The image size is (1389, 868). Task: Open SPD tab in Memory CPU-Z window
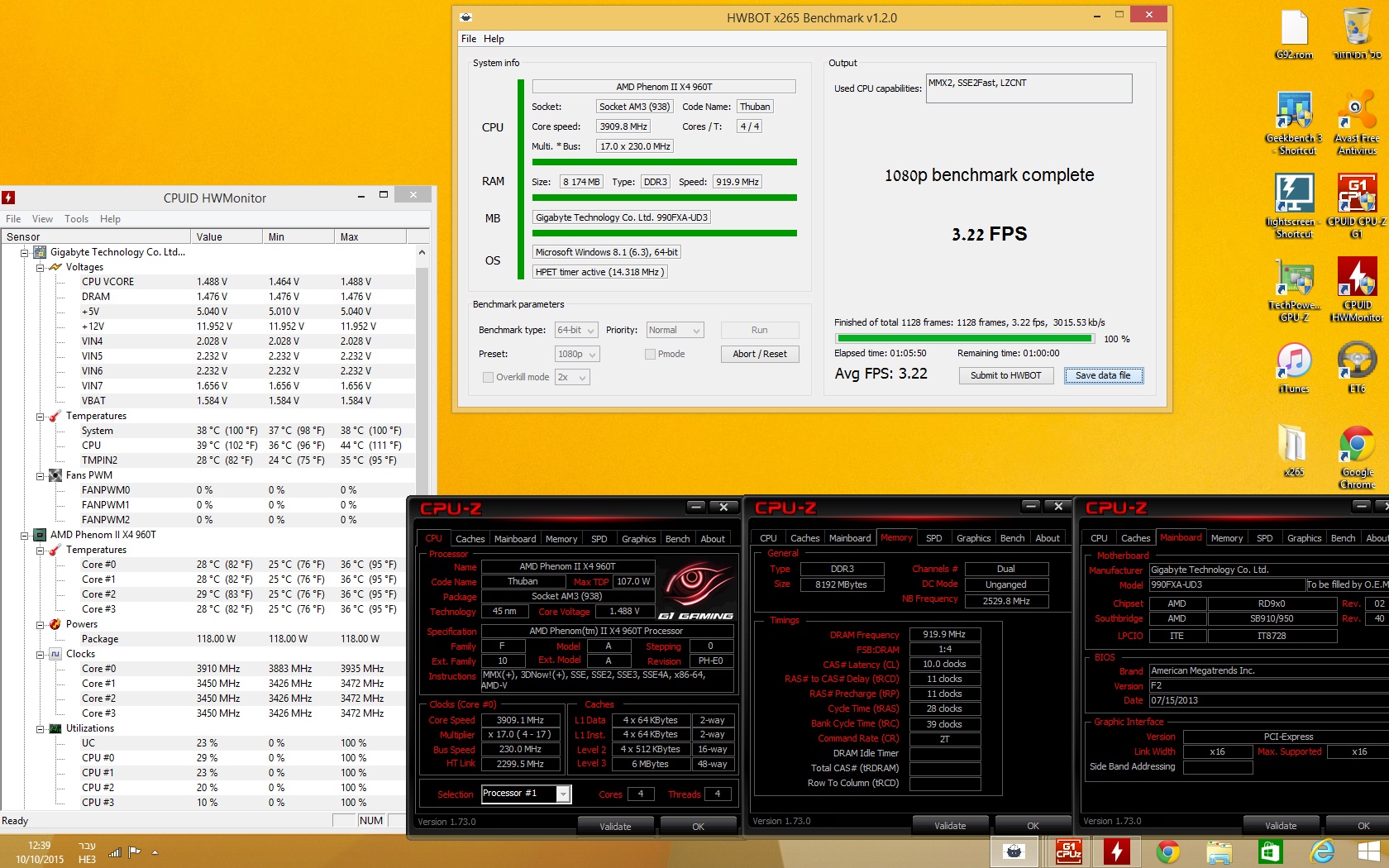click(x=933, y=538)
